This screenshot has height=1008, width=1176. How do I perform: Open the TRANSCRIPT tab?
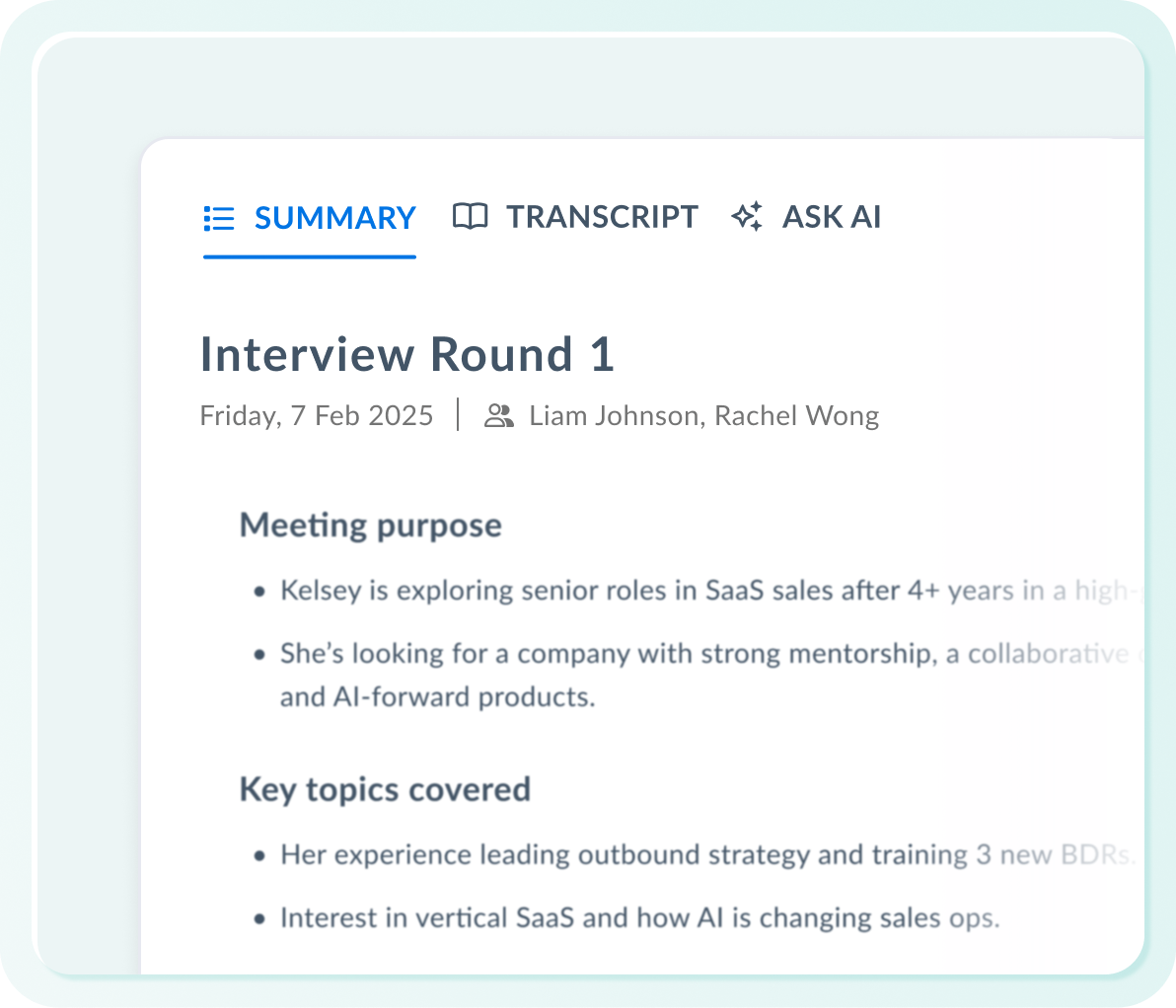[x=575, y=217]
